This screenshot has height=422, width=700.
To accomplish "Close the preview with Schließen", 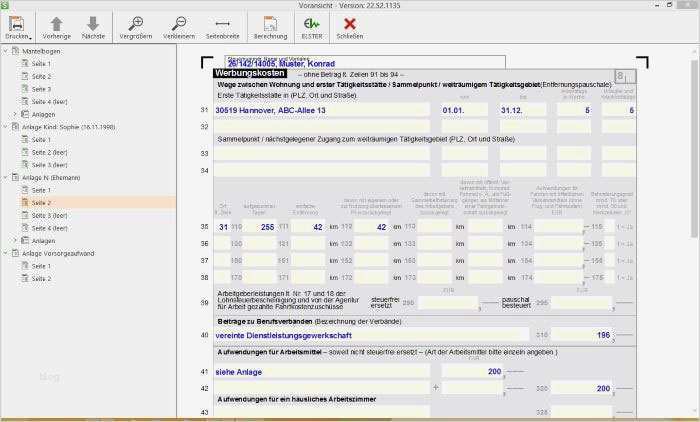I will [x=349, y=23].
